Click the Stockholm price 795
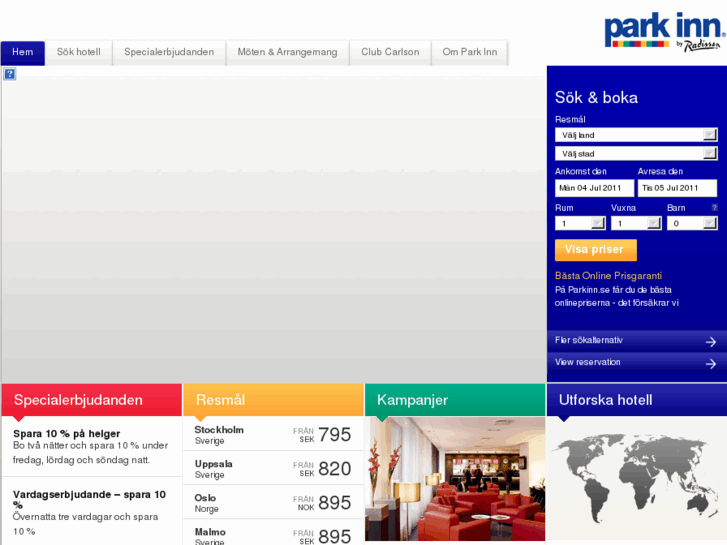 334,435
